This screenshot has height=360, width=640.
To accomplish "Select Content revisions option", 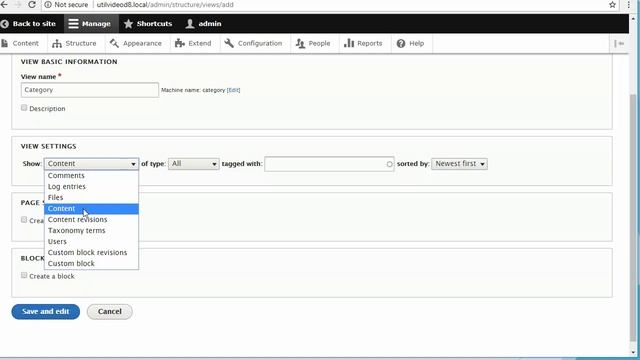I will [x=91, y=220].
